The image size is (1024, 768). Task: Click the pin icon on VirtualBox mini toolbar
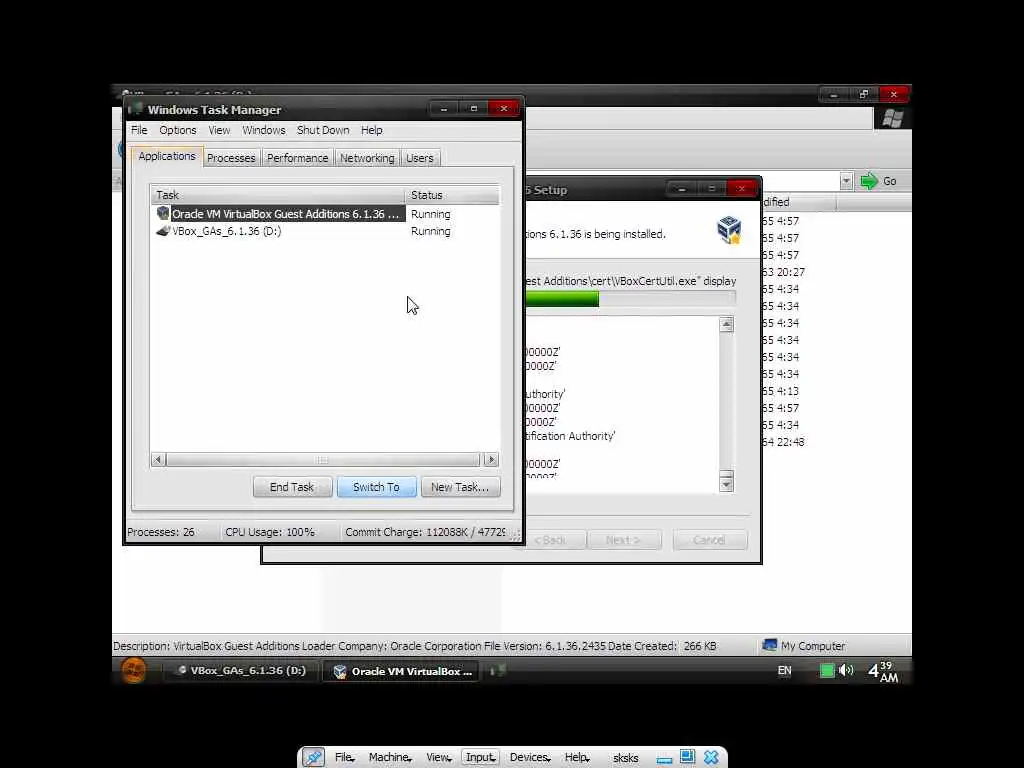313,758
